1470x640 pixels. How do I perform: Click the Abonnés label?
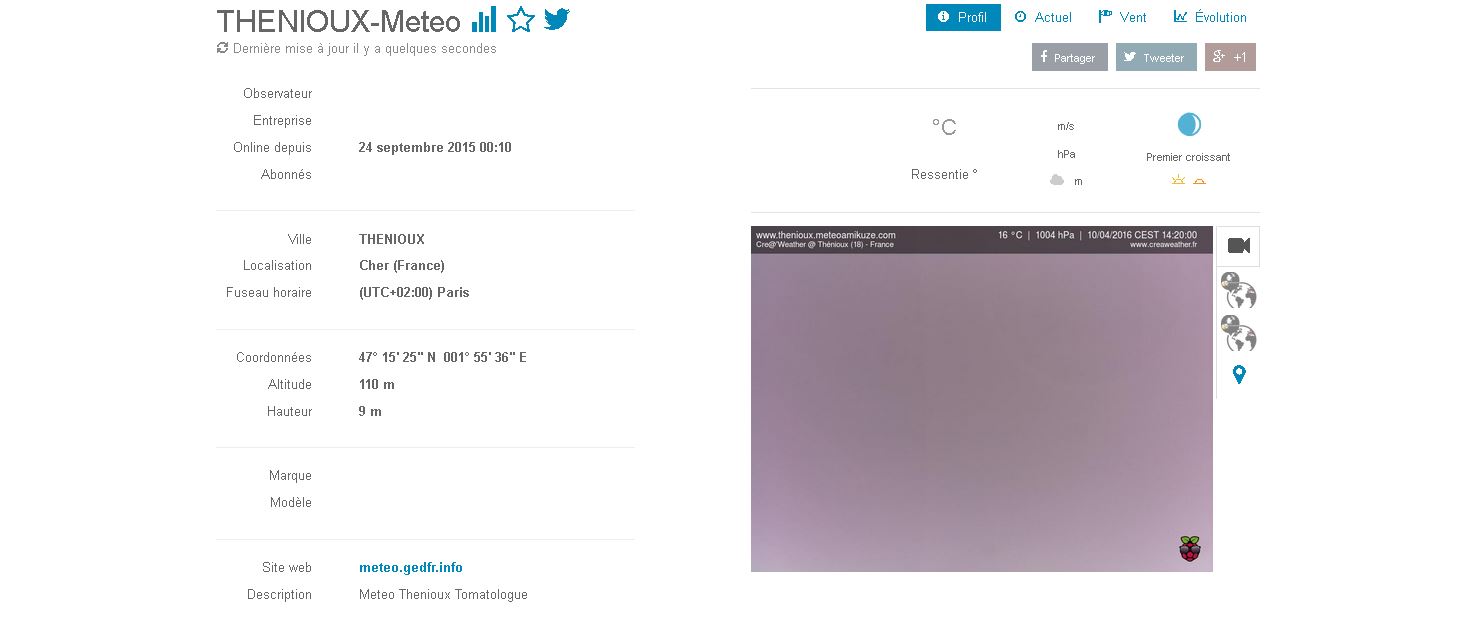click(286, 174)
